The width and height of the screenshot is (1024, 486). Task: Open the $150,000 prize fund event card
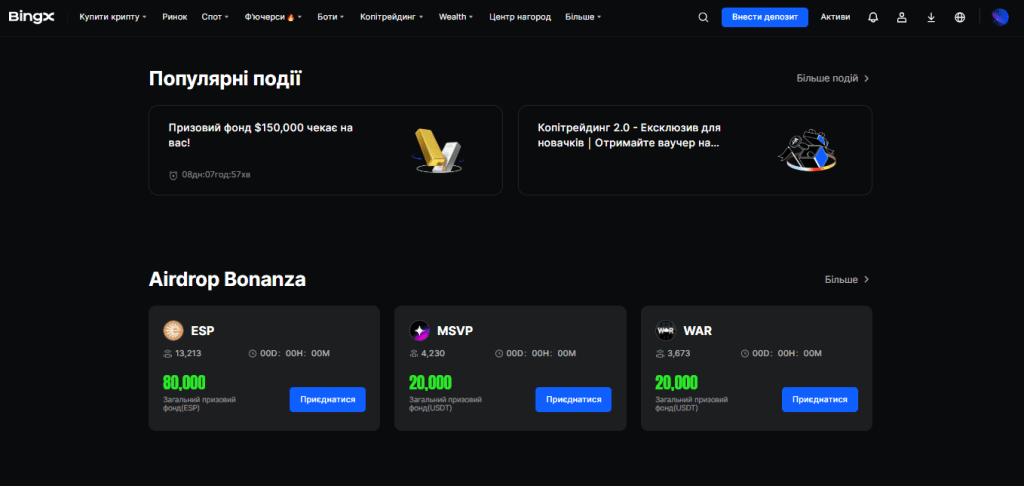tap(326, 150)
